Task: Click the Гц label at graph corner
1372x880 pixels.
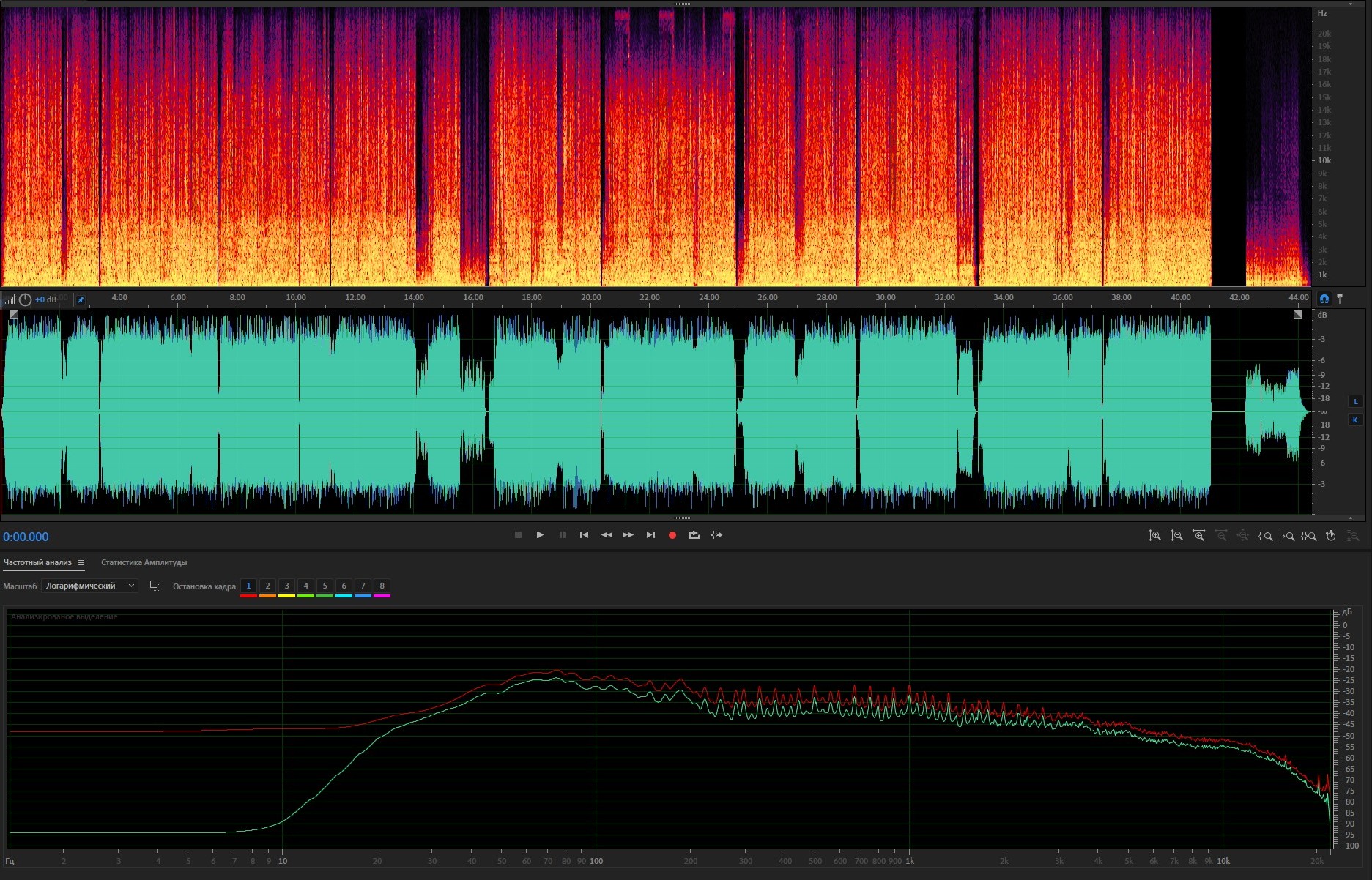Action: click(10, 861)
